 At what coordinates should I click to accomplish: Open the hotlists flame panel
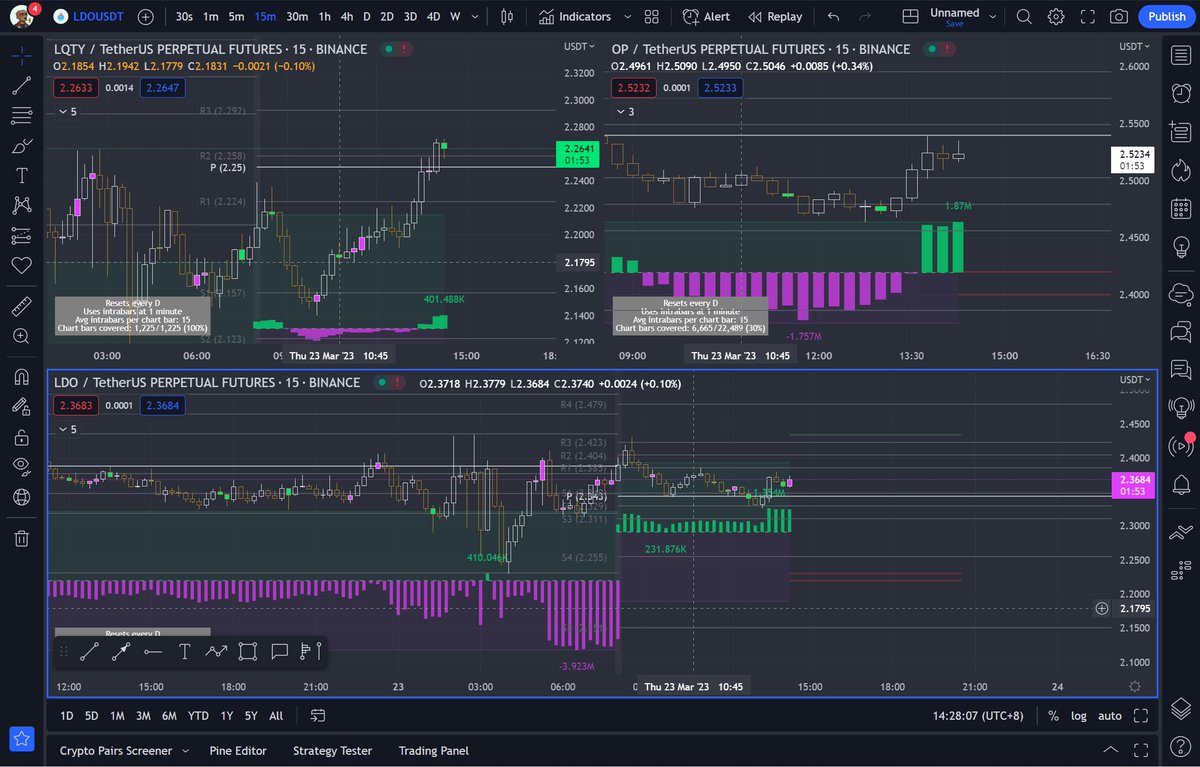pyautogui.click(x=1180, y=169)
